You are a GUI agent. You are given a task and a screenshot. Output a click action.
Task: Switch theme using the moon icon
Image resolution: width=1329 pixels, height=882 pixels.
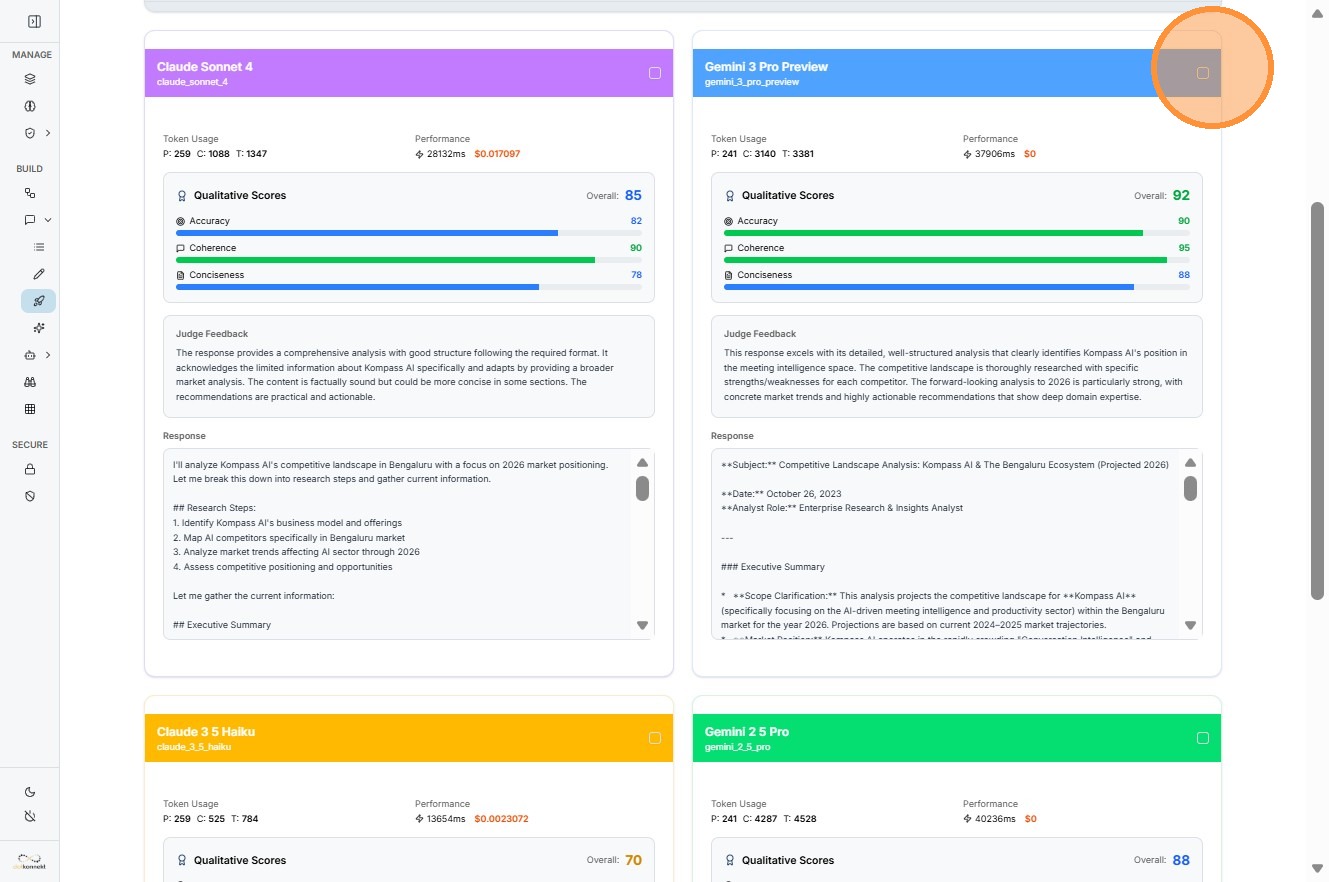click(30, 792)
